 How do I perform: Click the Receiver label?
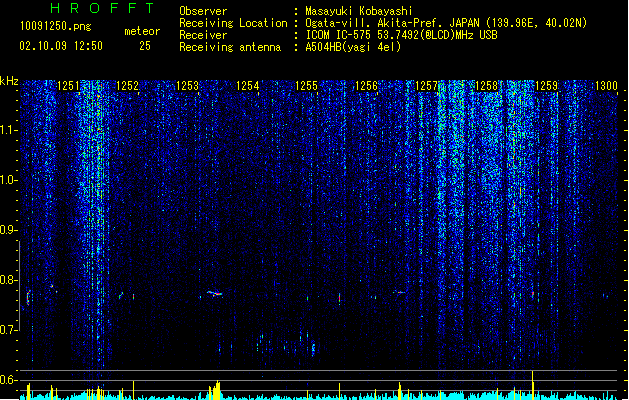pos(203,35)
